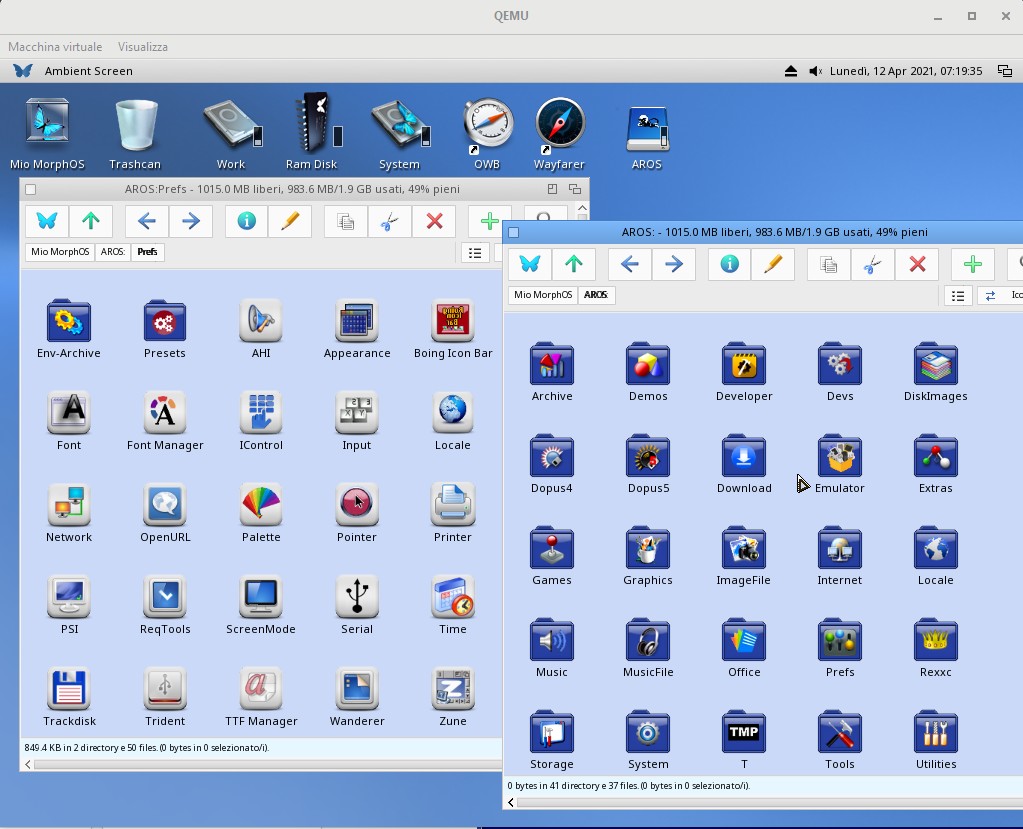Click the eject icon in top bar
The image size is (1023, 829).
pyautogui.click(x=791, y=71)
